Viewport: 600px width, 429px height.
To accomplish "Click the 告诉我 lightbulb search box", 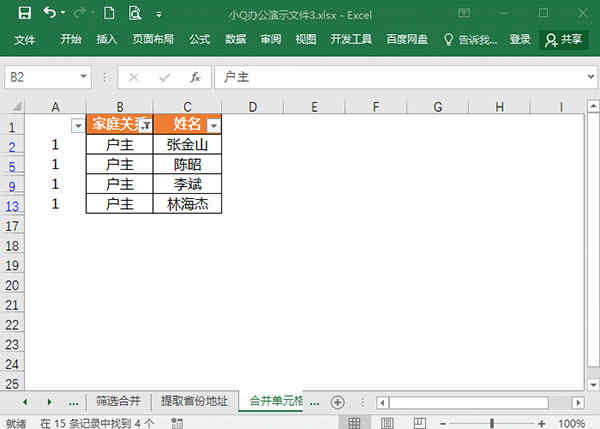I will [x=470, y=39].
